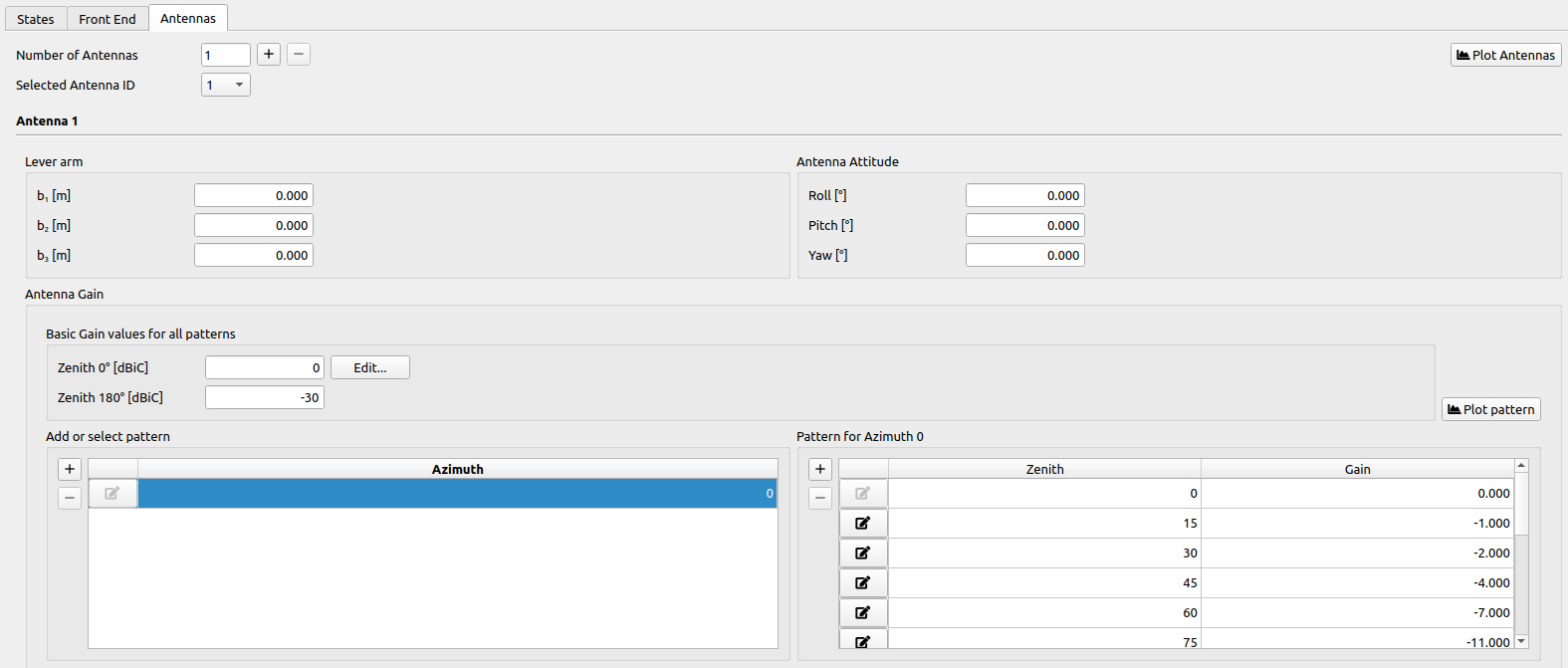The height and width of the screenshot is (668, 1568).
Task: Open the Selected Antenna ID dropdown
Action: point(226,86)
